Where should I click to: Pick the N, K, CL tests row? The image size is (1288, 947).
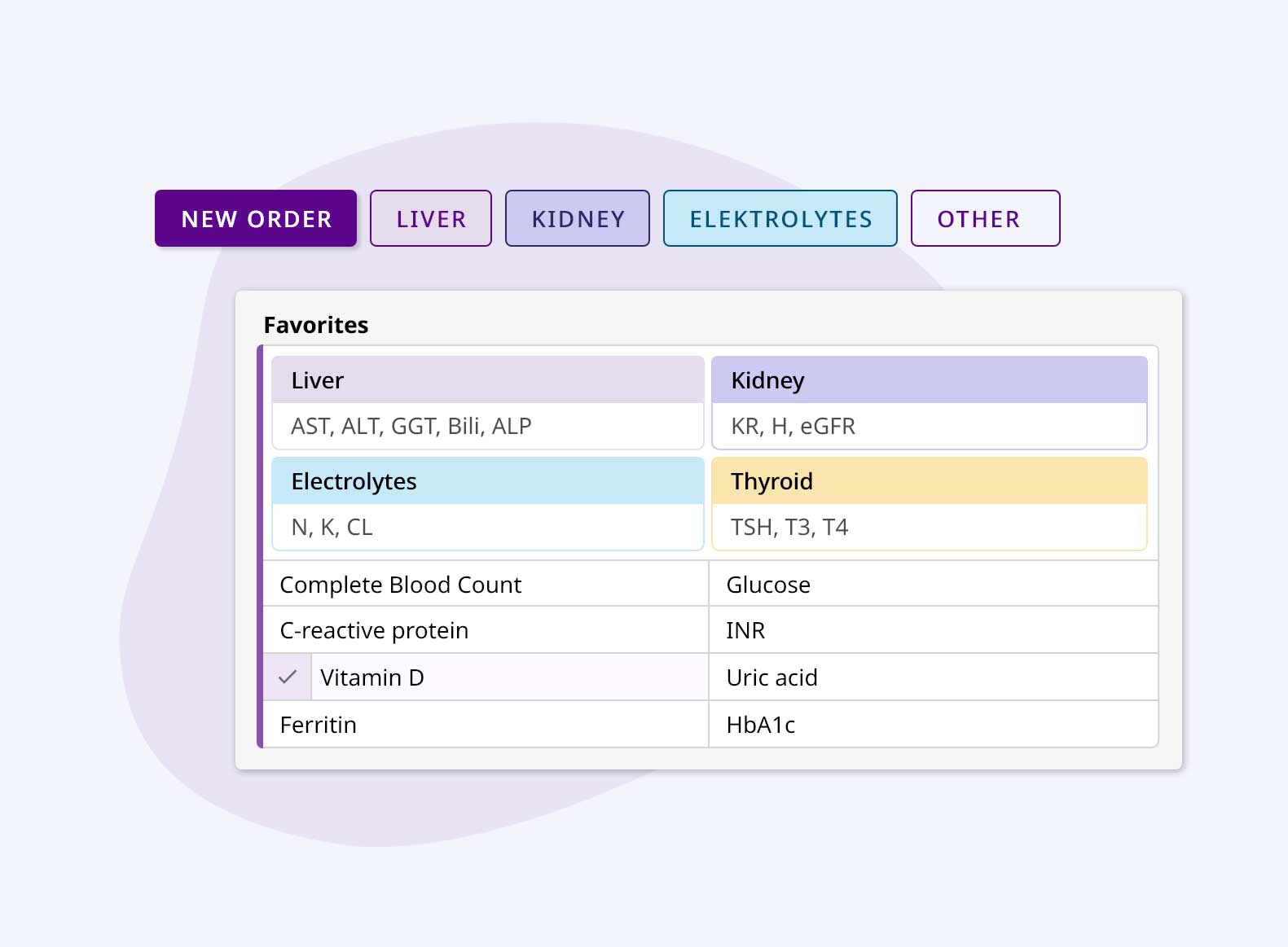[487, 527]
